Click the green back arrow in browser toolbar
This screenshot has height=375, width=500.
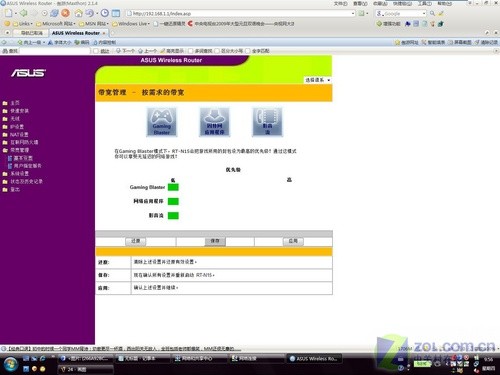(23, 13)
